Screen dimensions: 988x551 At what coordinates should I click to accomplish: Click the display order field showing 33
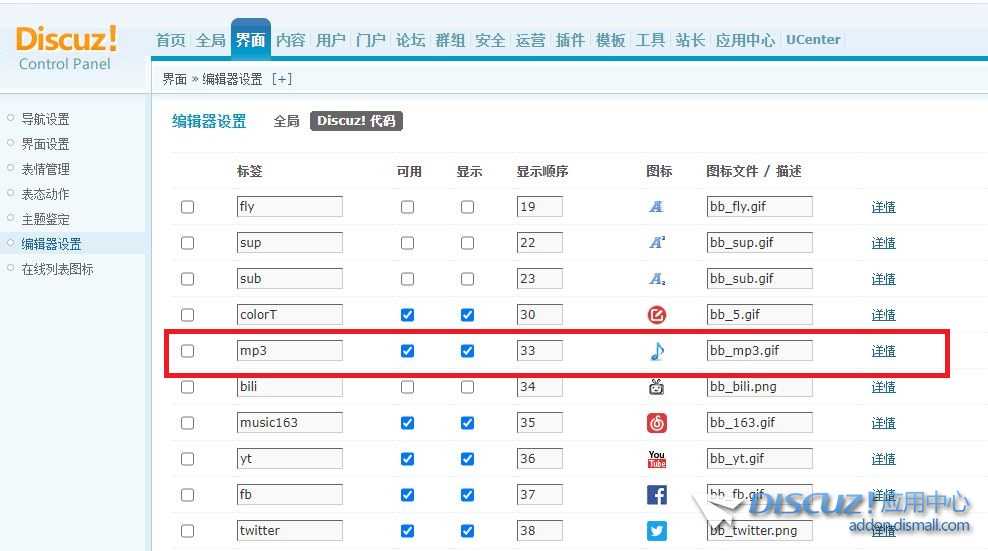(x=540, y=351)
